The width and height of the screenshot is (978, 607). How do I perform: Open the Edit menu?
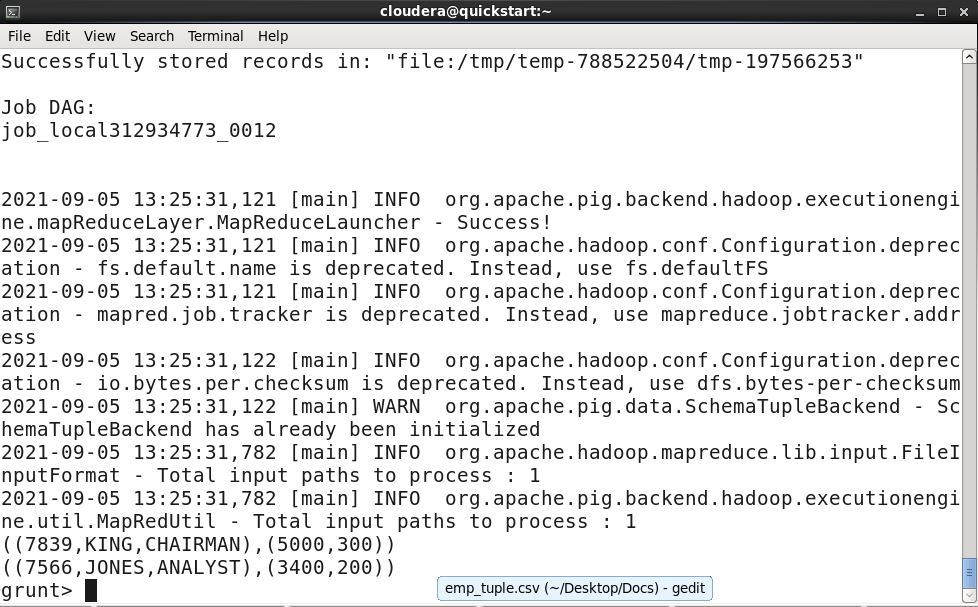(x=56, y=36)
